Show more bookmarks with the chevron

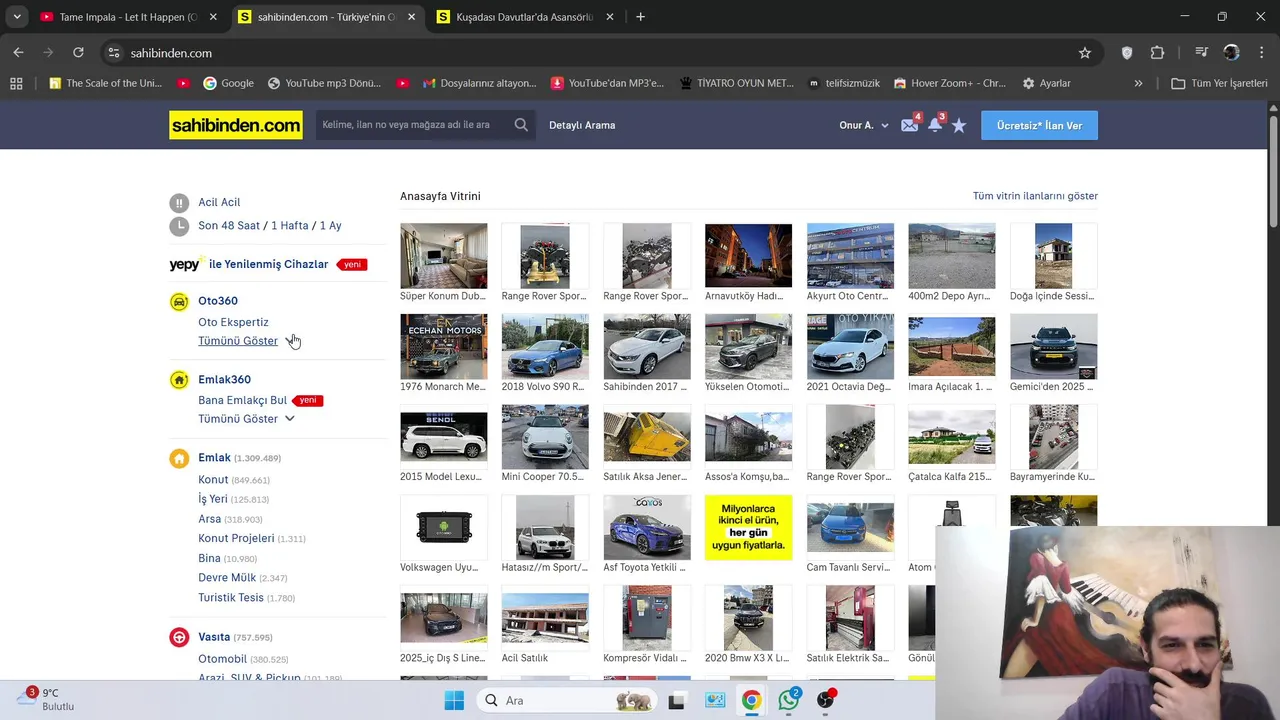click(1138, 83)
